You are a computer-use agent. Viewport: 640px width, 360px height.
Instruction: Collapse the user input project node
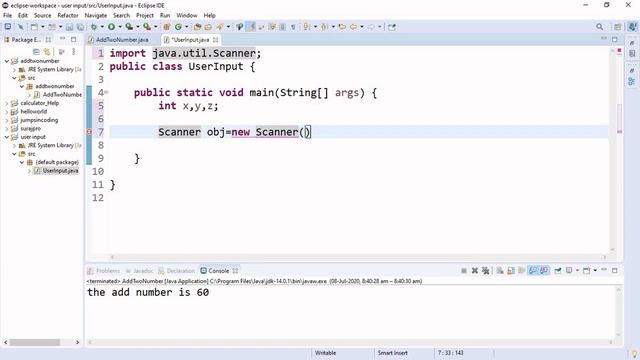[7, 137]
